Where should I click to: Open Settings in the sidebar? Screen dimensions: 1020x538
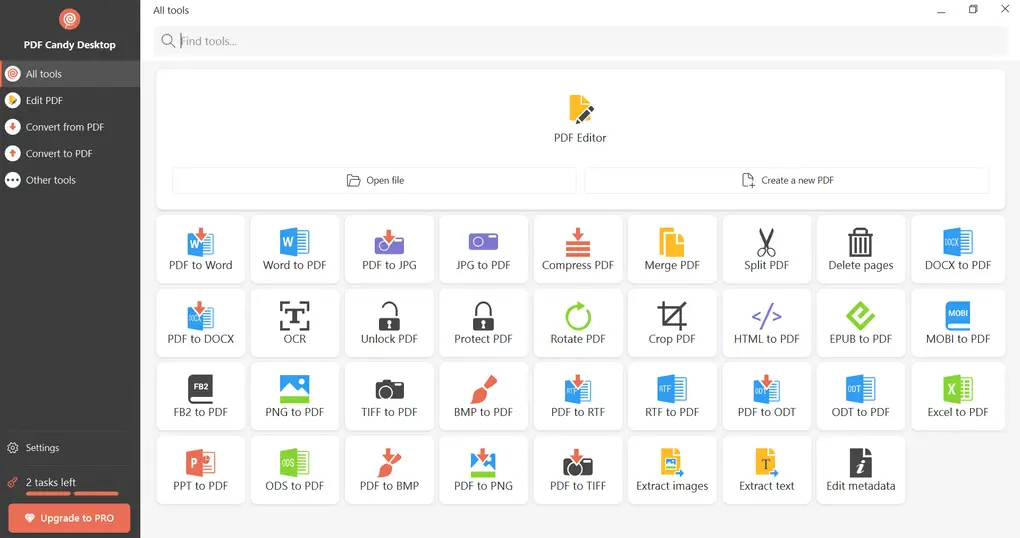click(70, 448)
